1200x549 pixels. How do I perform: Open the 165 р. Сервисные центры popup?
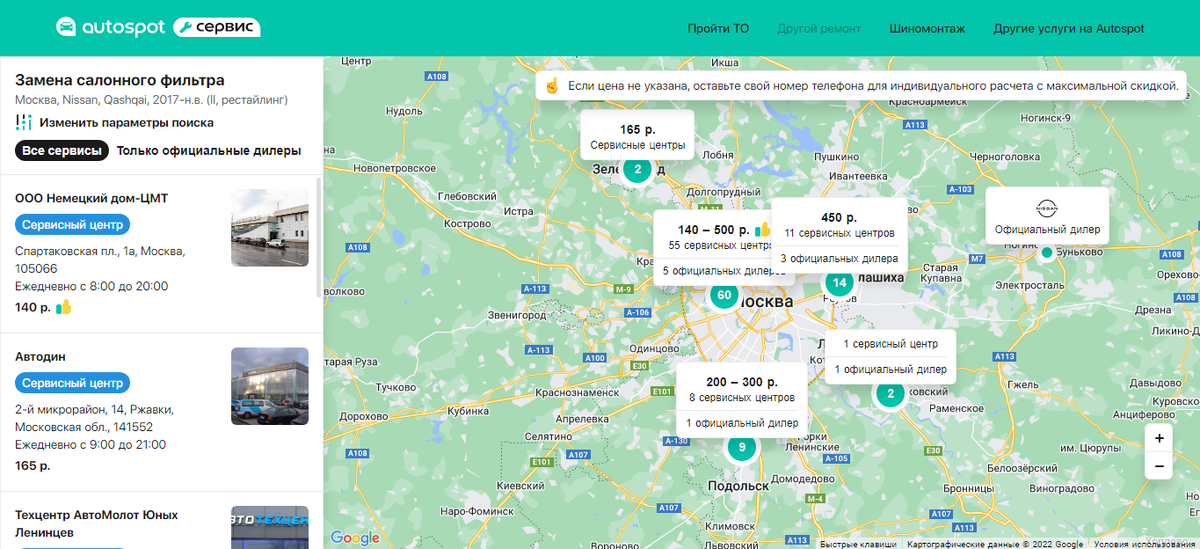[637, 135]
